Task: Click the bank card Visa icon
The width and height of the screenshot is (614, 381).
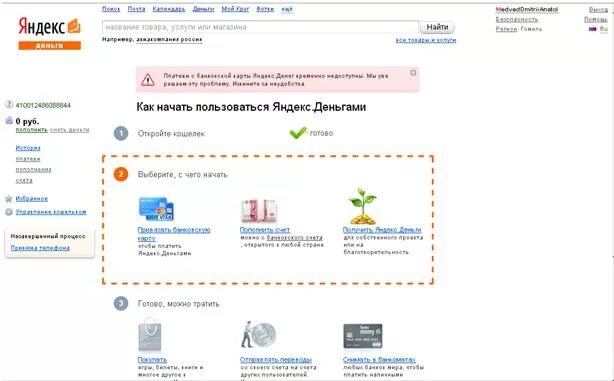Action: click(156, 209)
